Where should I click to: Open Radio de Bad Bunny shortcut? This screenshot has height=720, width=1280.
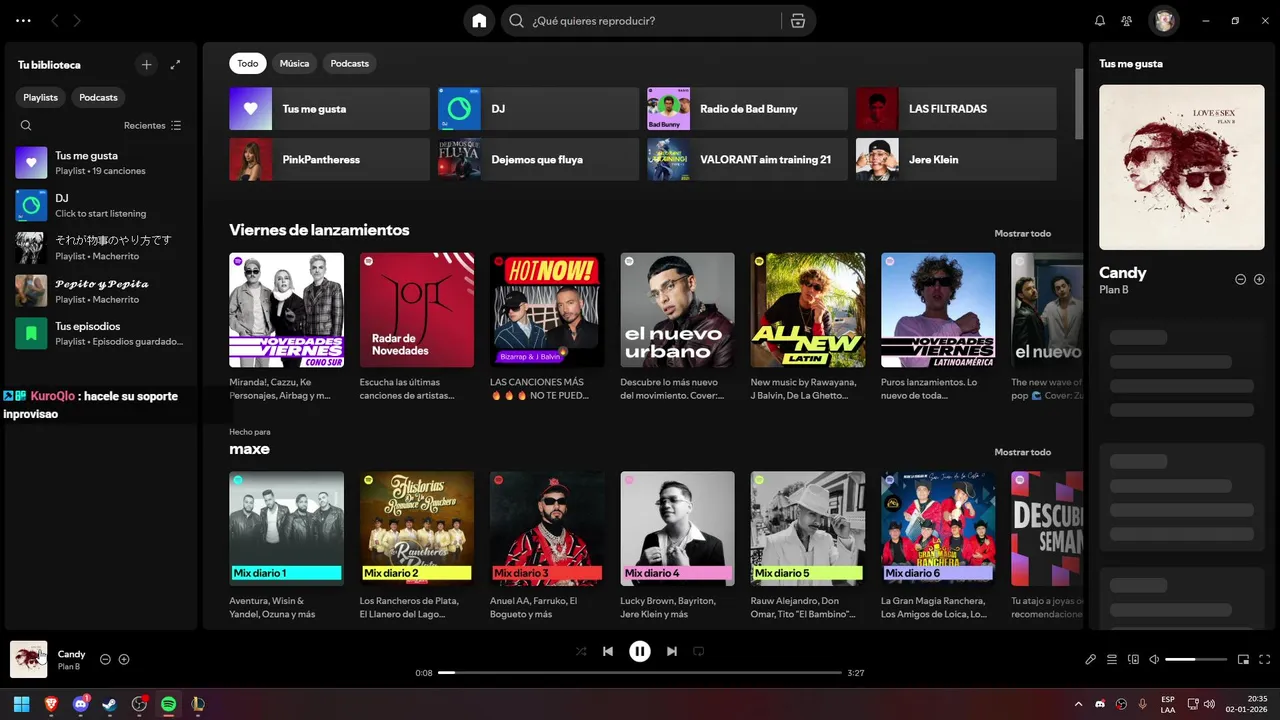[x=747, y=108]
